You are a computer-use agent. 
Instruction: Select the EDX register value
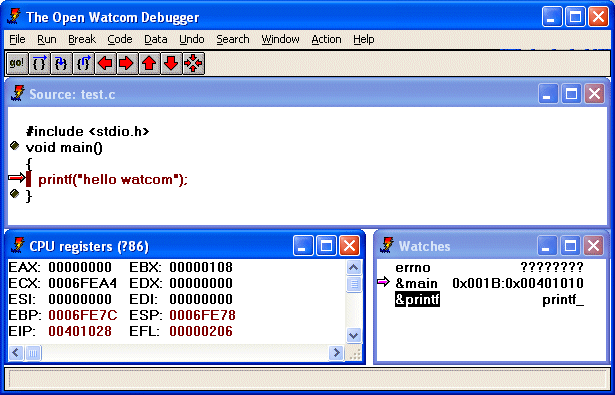click(201, 283)
